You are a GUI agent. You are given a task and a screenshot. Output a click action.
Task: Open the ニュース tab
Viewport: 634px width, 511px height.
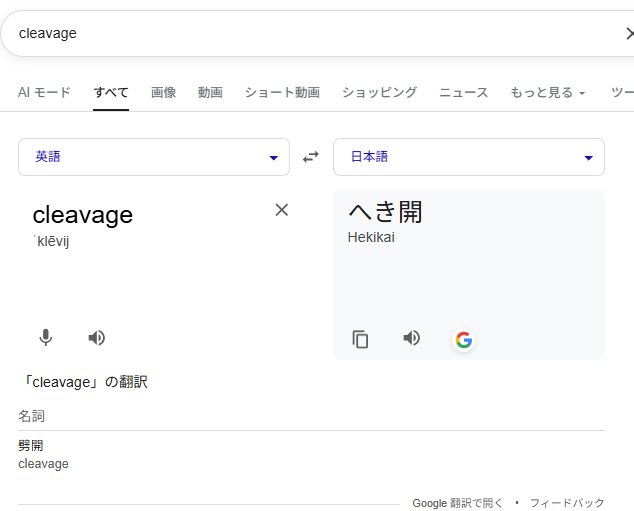[x=463, y=93]
